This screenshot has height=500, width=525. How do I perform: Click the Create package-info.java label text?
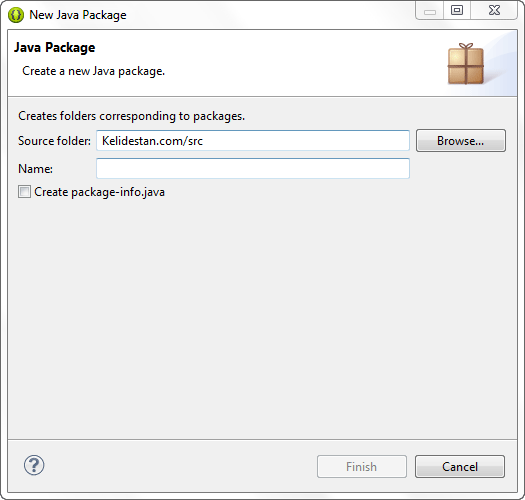tap(99, 192)
